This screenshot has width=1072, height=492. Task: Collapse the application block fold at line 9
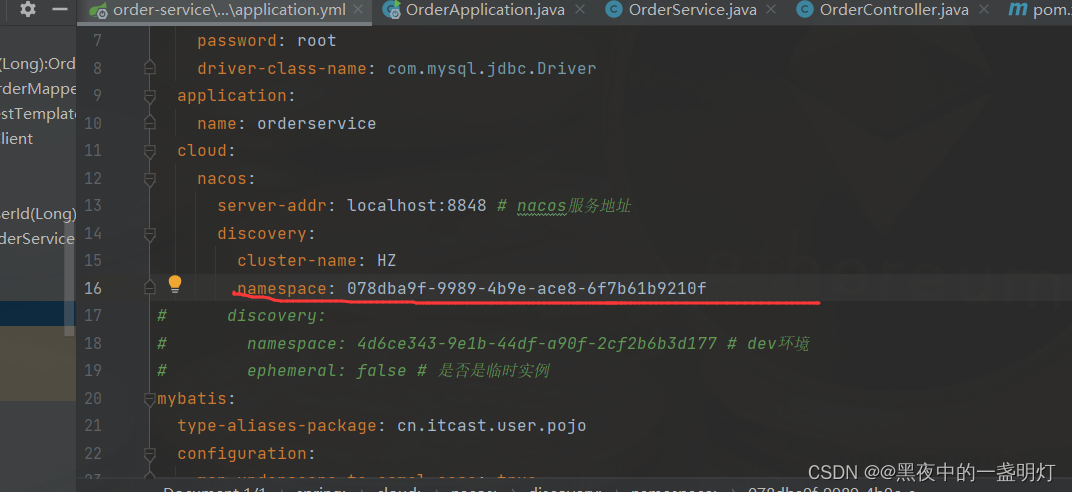tap(150, 96)
